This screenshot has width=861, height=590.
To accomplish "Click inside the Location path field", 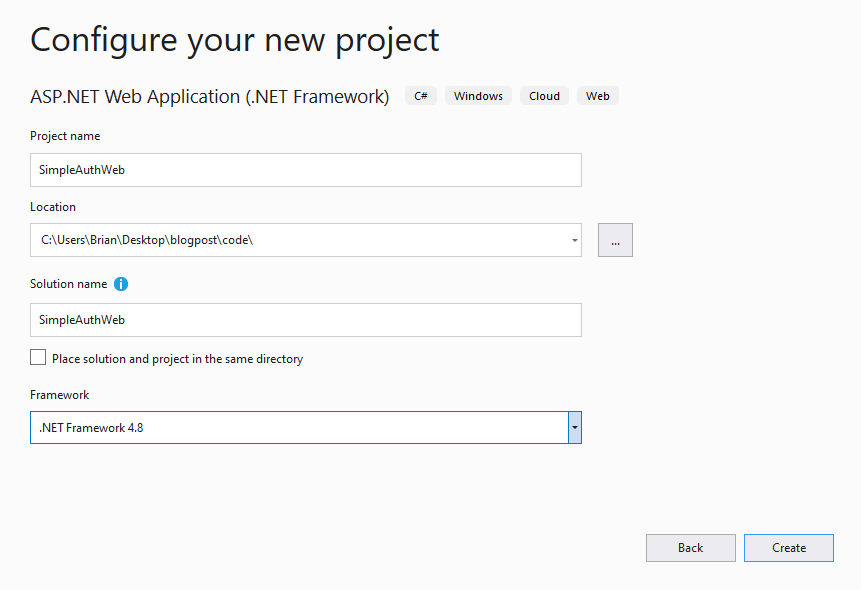I will [x=299, y=240].
